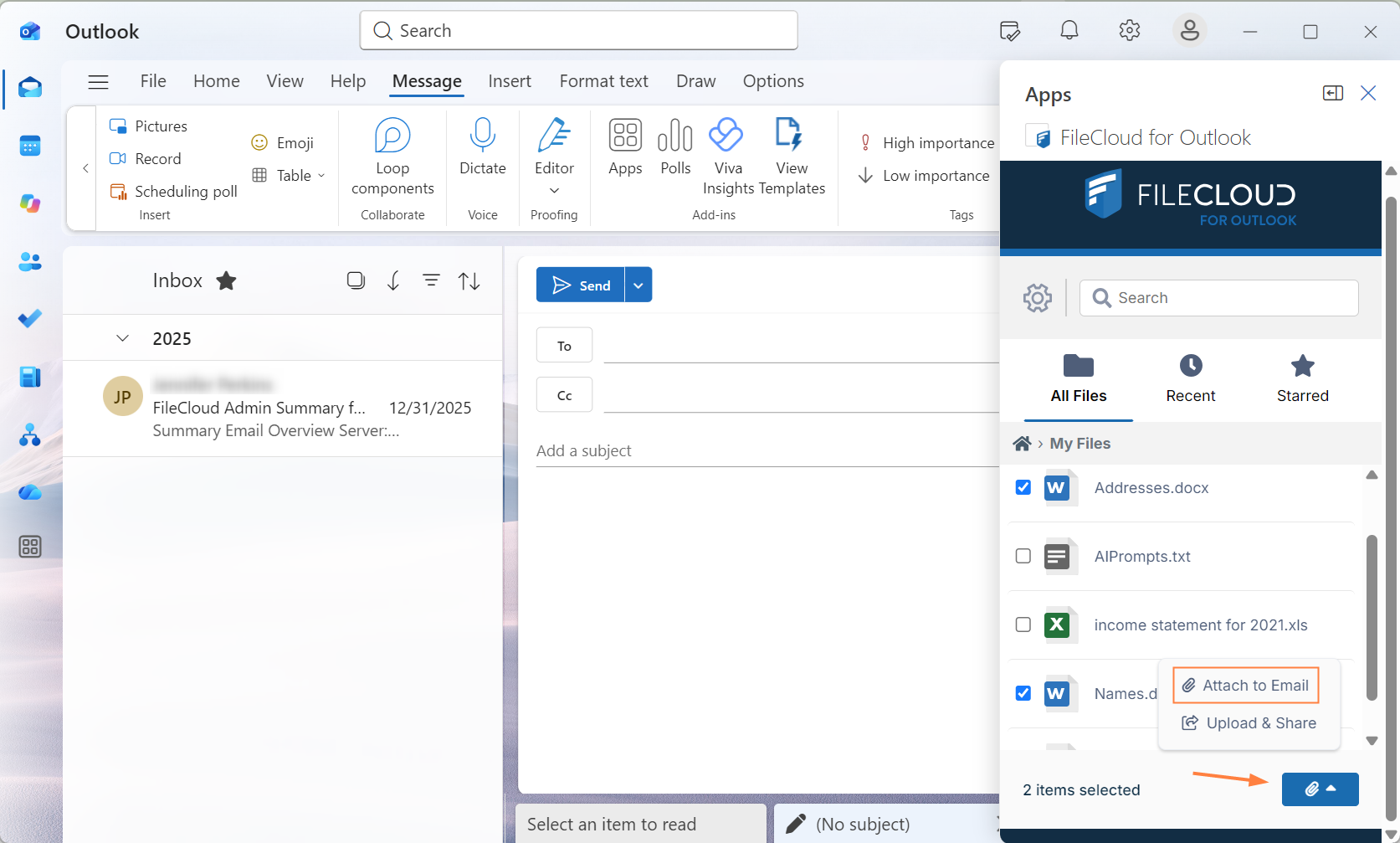The width and height of the screenshot is (1400, 843).
Task: Click the FileCloud file list scrollbar
Action: [x=1372, y=617]
